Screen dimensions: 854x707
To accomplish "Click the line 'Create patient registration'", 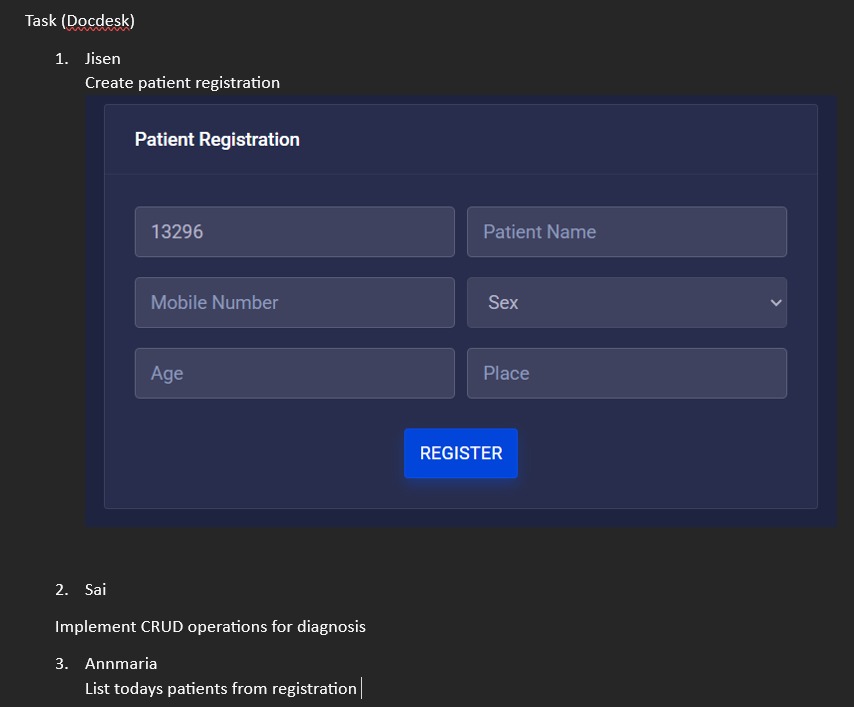I will [x=182, y=83].
